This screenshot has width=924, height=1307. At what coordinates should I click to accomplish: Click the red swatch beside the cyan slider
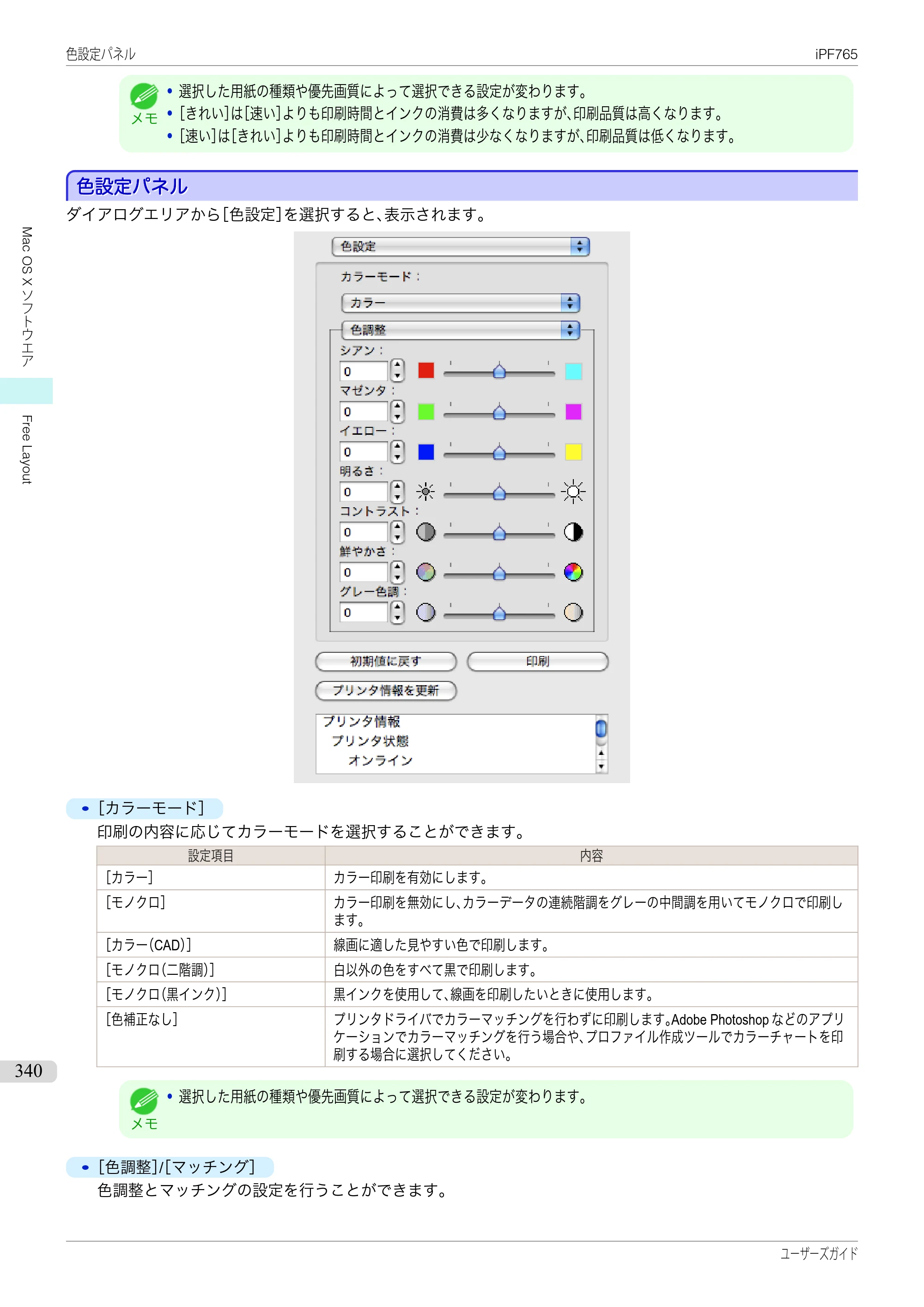[x=426, y=371]
